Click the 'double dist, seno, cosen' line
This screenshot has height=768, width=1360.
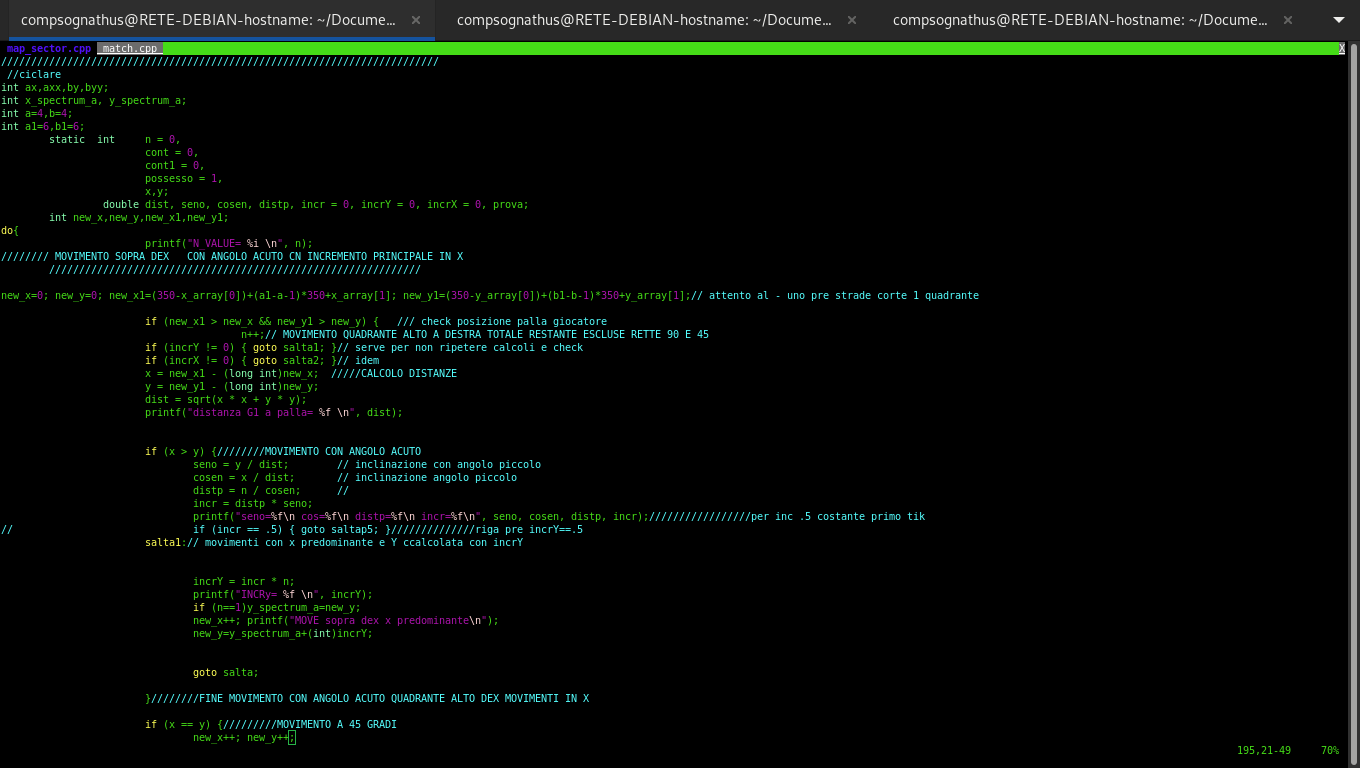pos(316,204)
